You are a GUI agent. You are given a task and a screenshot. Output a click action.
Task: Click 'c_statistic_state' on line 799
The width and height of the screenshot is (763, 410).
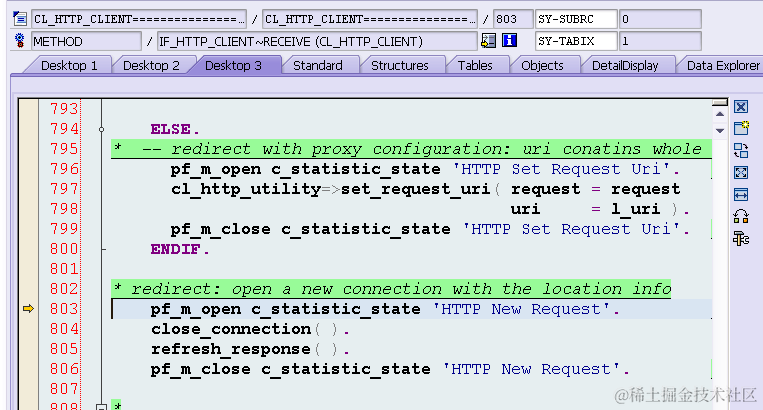[x=366, y=229]
